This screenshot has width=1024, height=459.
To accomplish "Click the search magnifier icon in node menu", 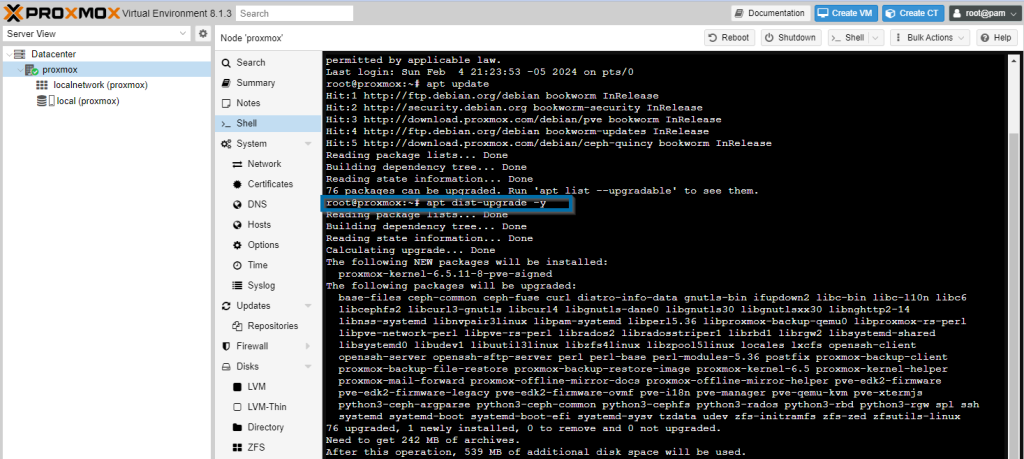I will [226, 63].
